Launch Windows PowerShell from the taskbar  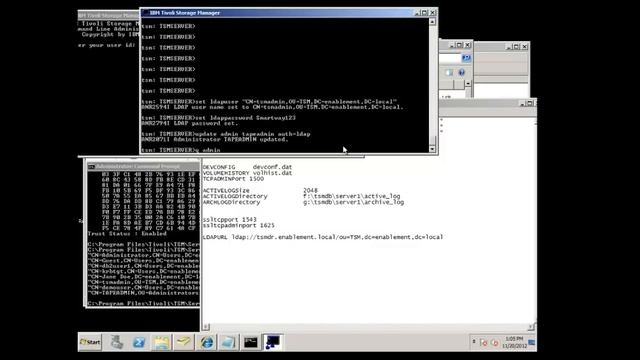(139, 342)
